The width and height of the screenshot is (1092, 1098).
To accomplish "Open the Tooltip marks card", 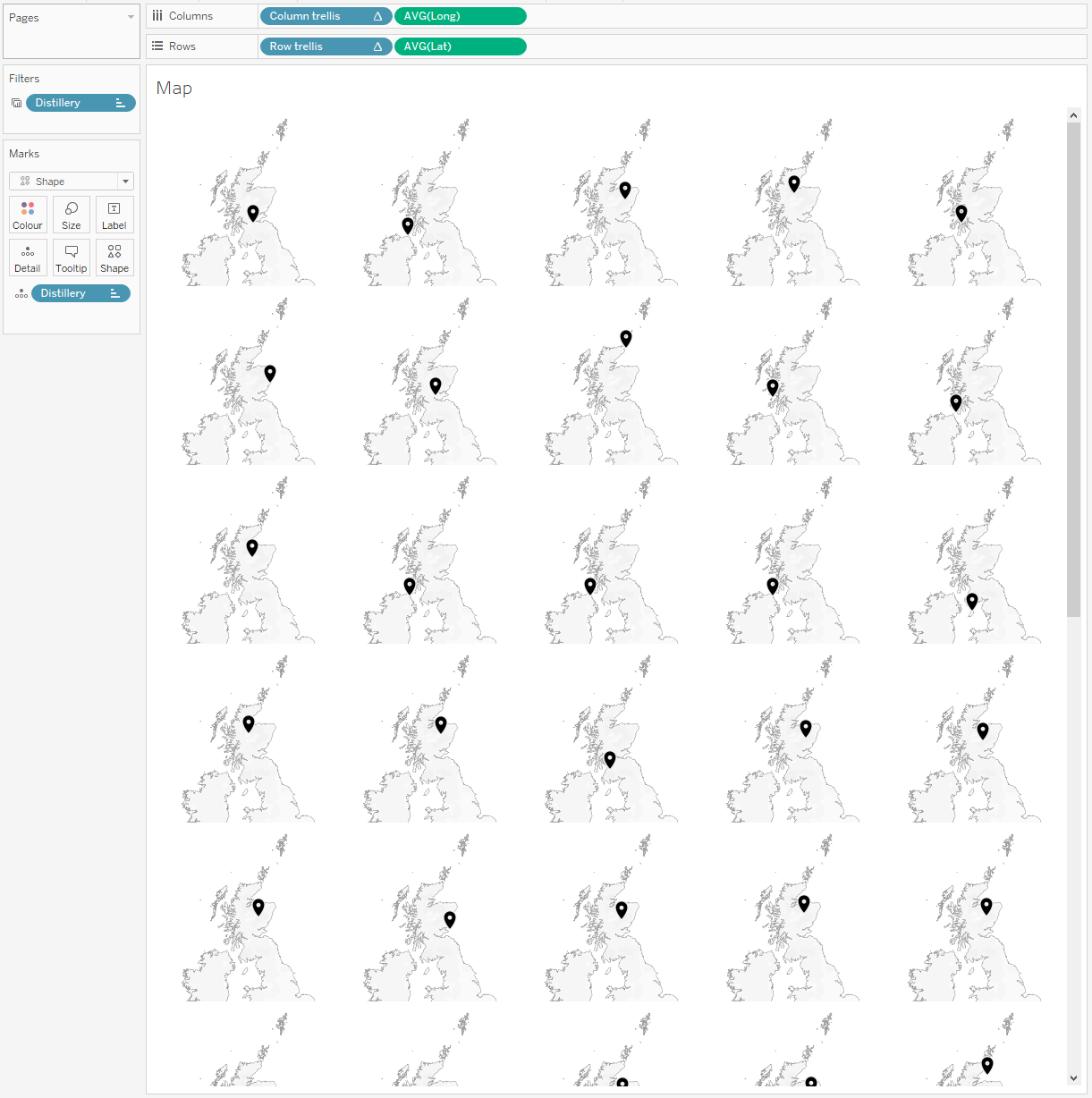I will click(72, 258).
